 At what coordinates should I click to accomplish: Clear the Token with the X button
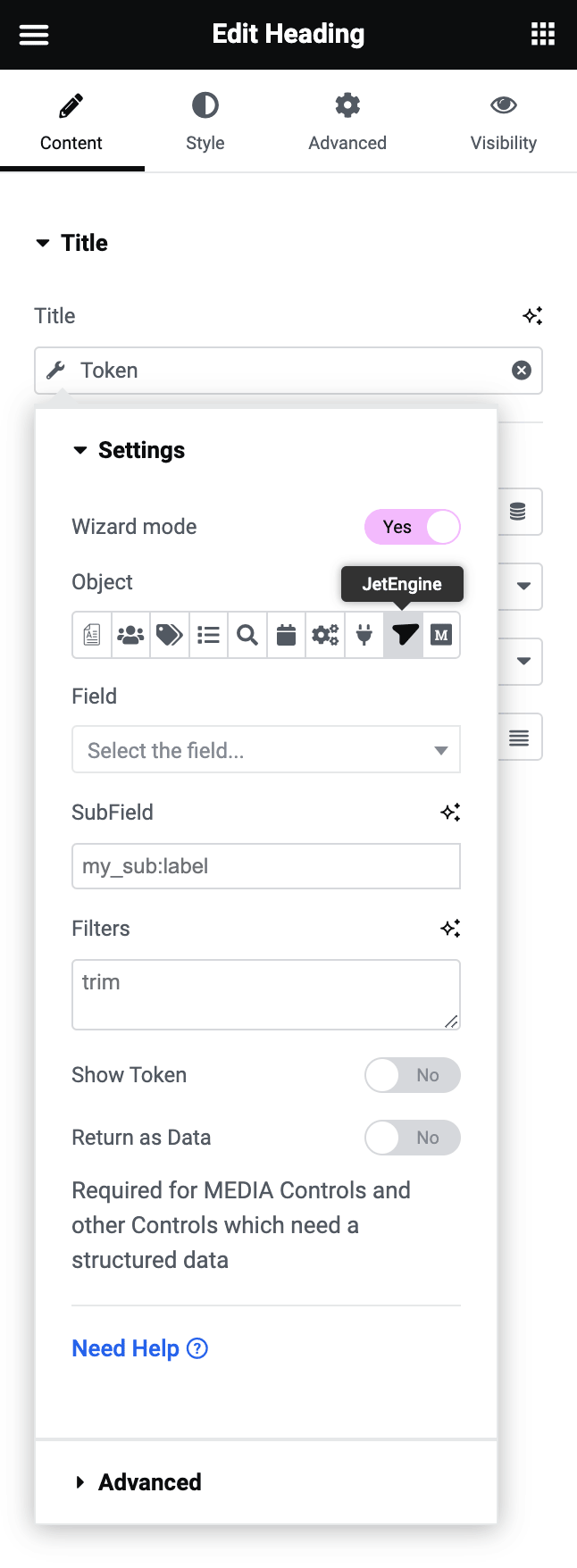coord(522,370)
